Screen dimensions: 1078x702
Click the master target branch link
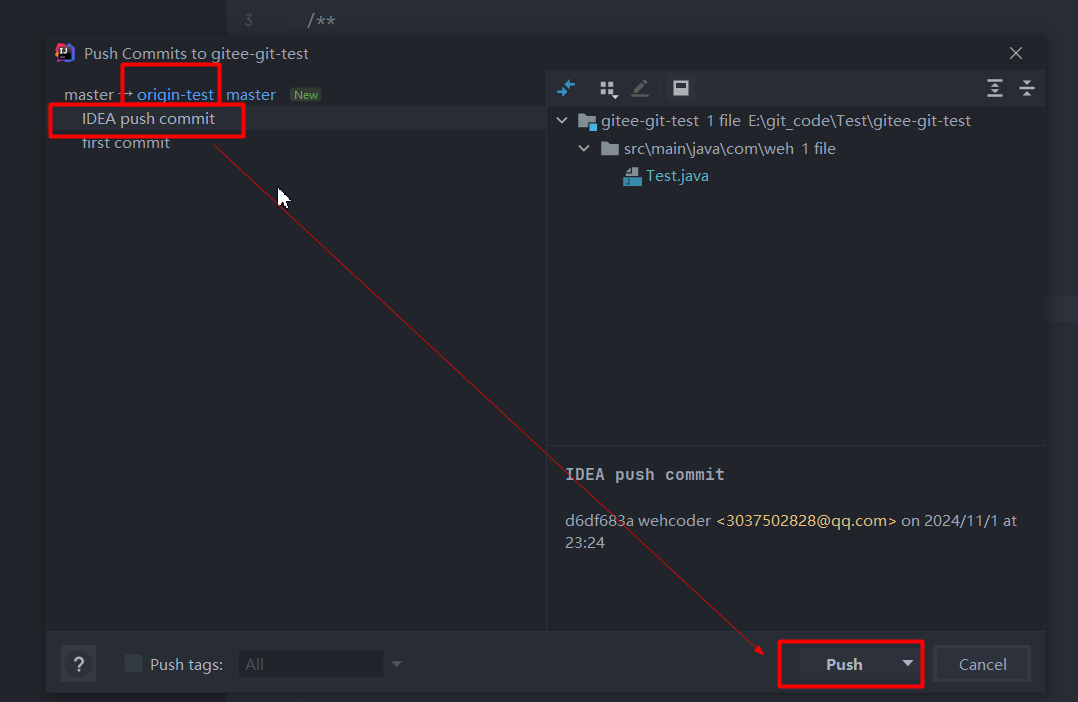pyautogui.click(x=251, y=95)
